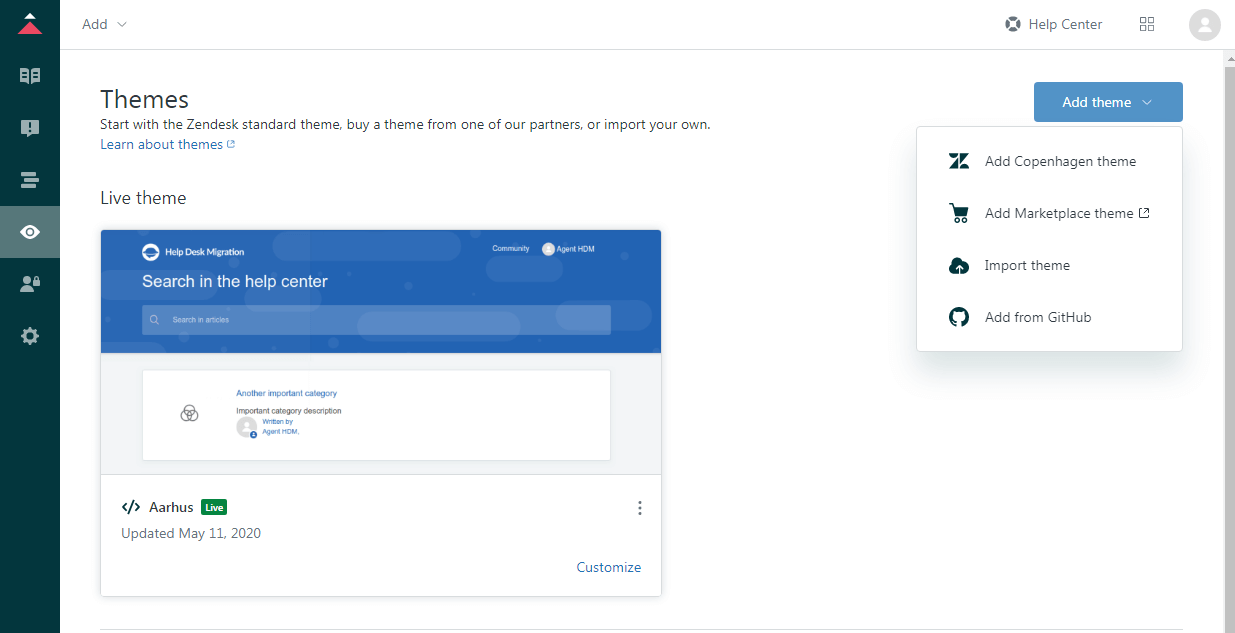Click Customize on the Aarhus theme

(608, 566)
